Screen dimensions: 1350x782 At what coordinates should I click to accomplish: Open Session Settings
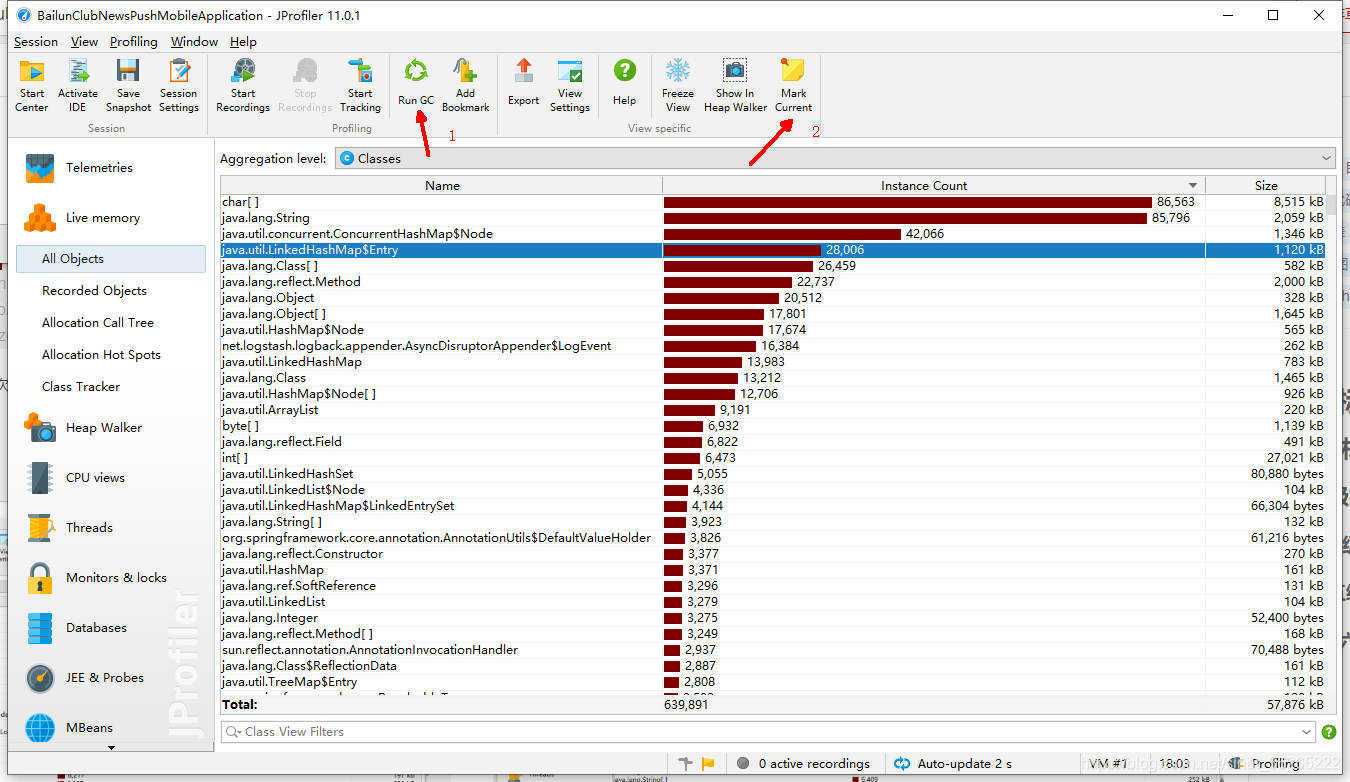(x=179, y=85)
